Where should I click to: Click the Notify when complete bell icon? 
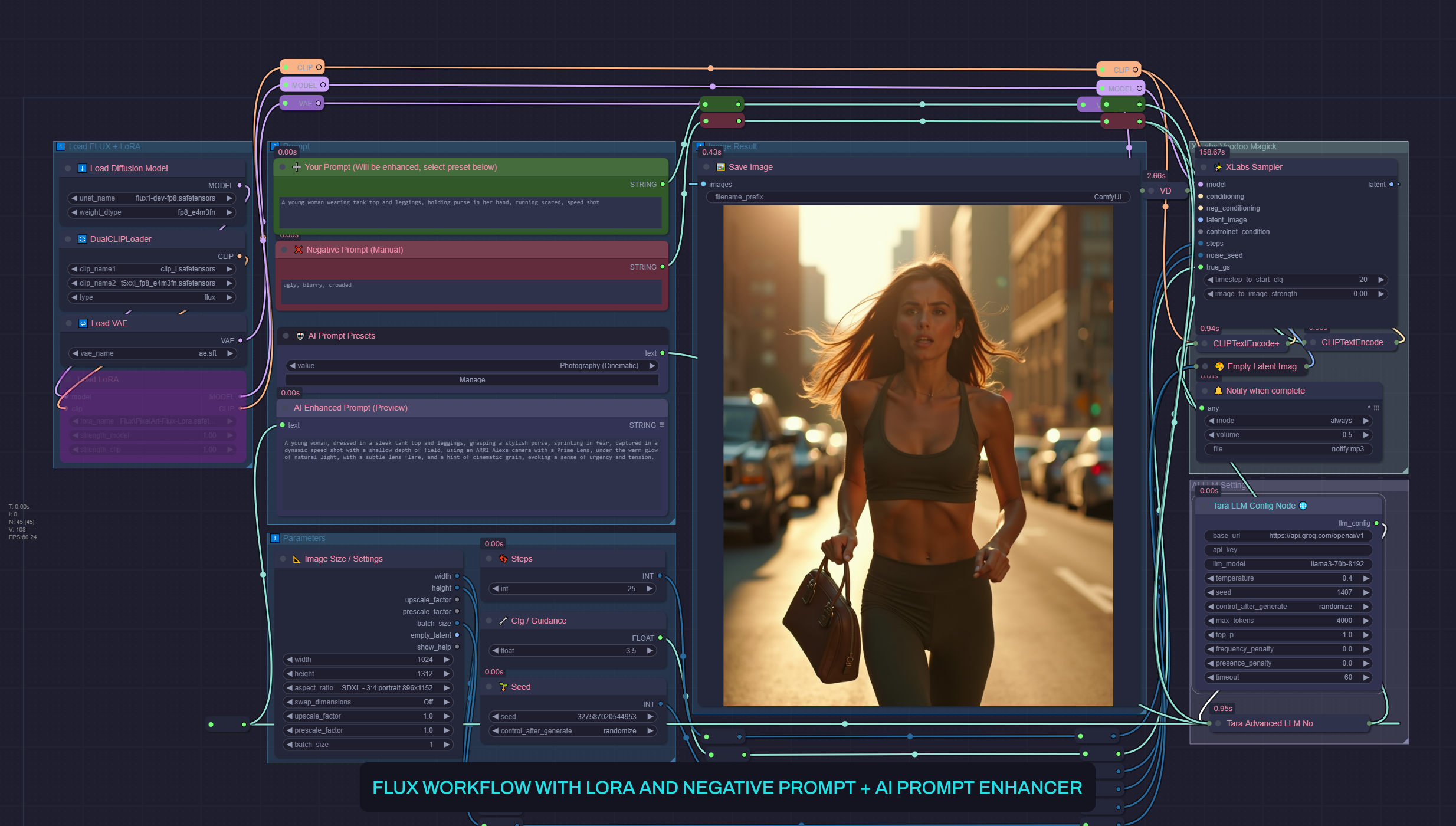(x=1218, y=391)
